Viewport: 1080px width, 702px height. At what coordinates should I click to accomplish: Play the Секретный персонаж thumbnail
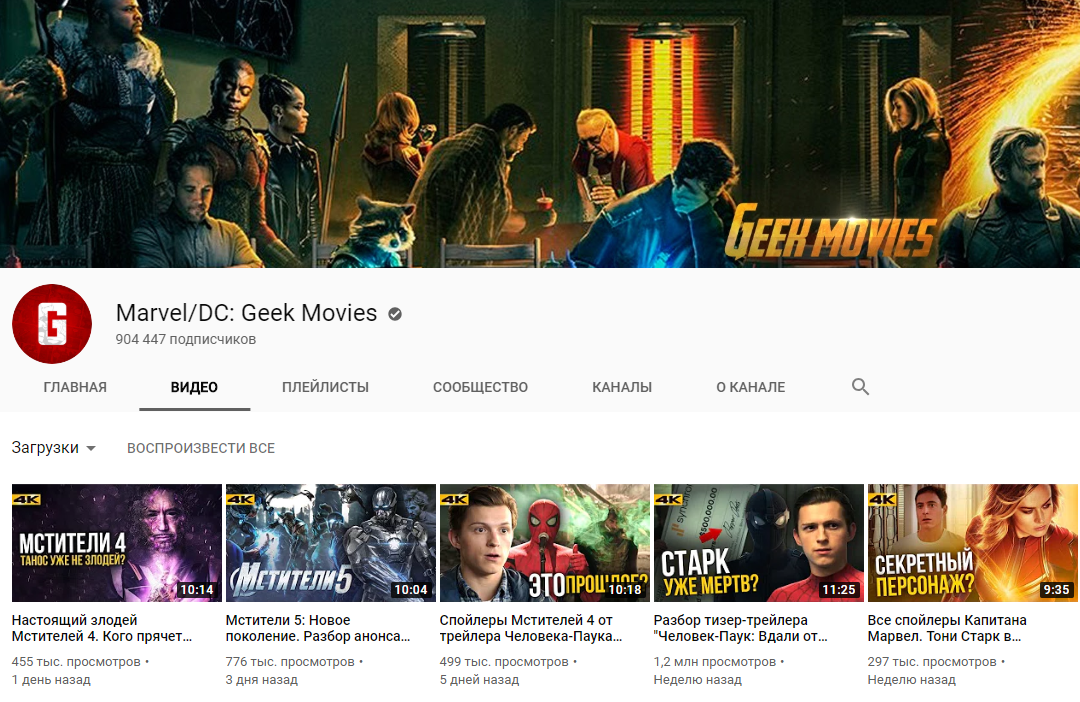tap(973, 543)
